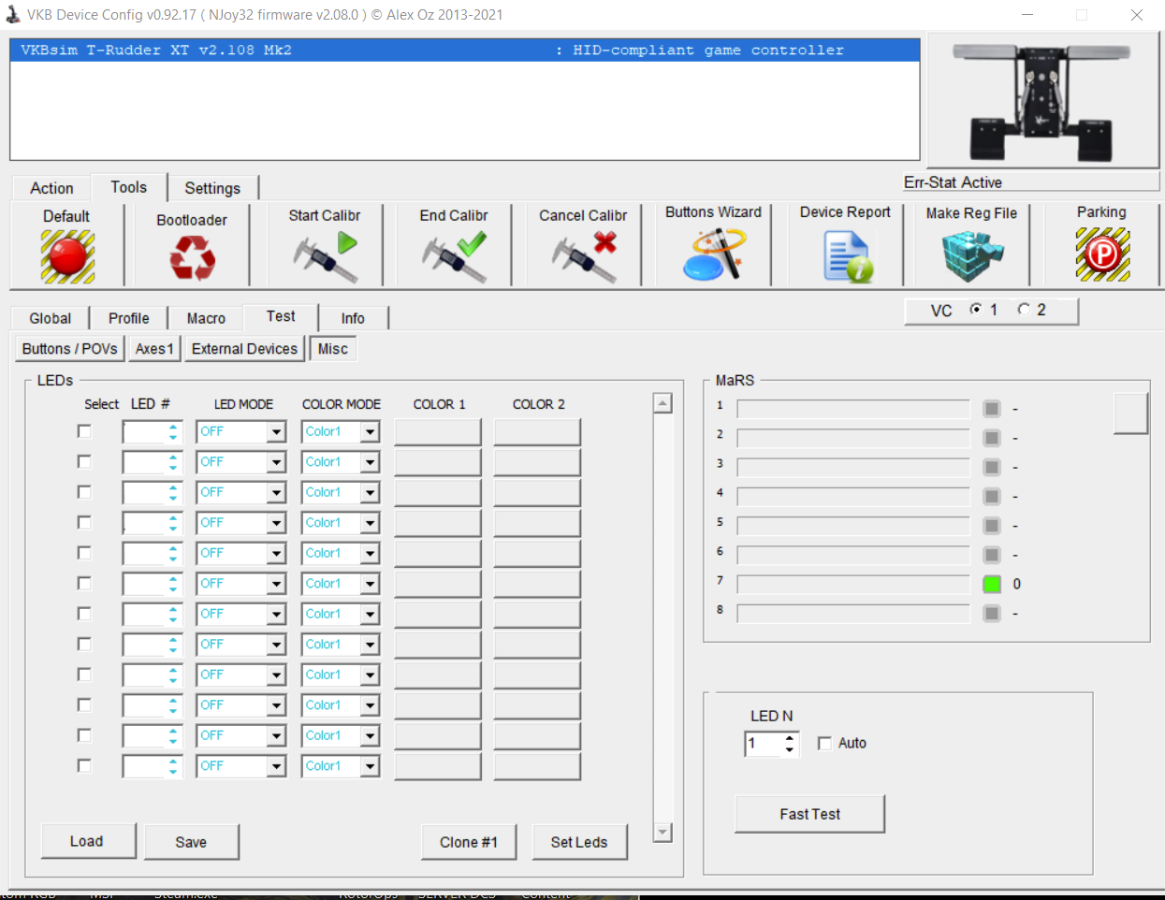Click the gray MaRS indicator in row 8

click(x=991, y=613)
